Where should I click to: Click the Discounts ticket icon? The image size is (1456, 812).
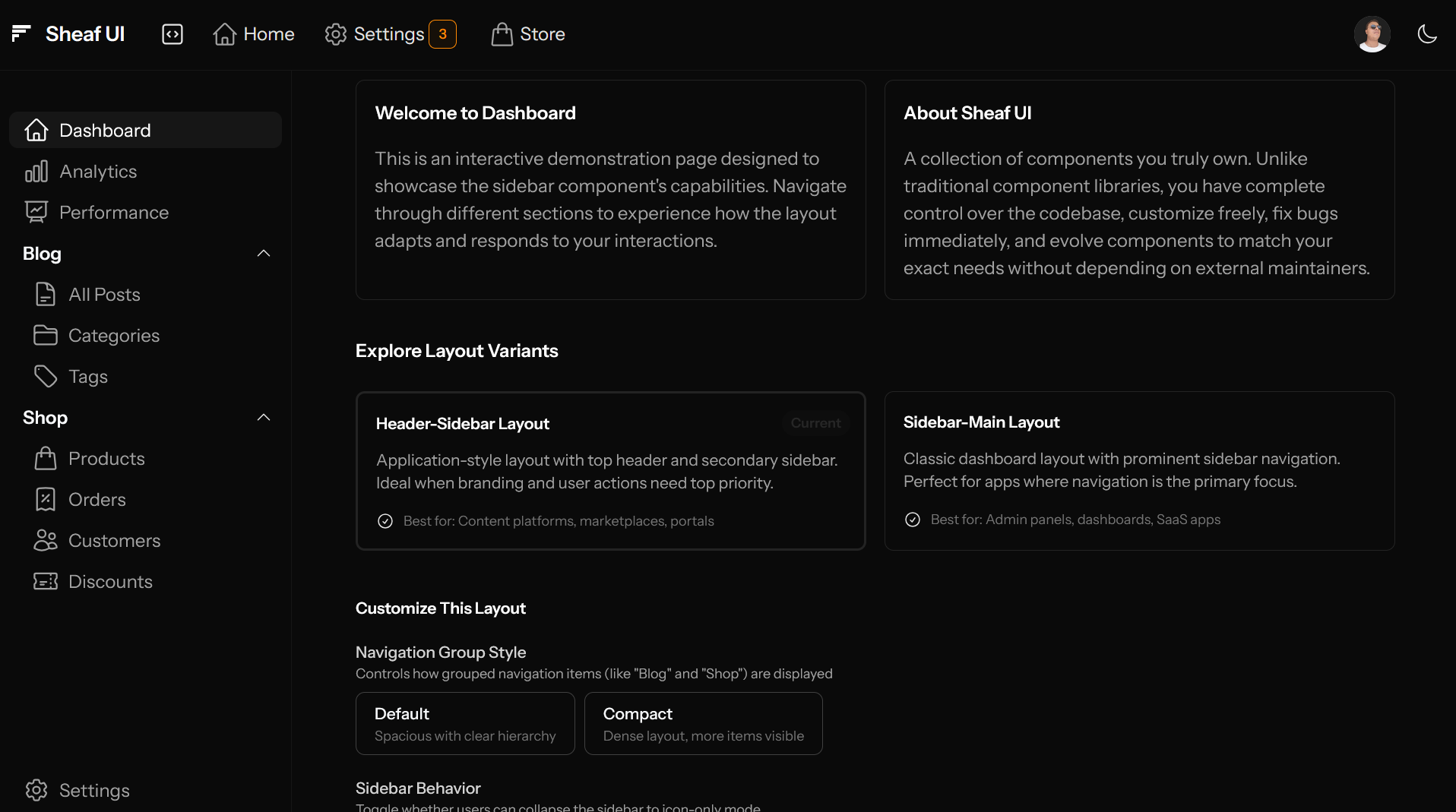coord(46,582)
